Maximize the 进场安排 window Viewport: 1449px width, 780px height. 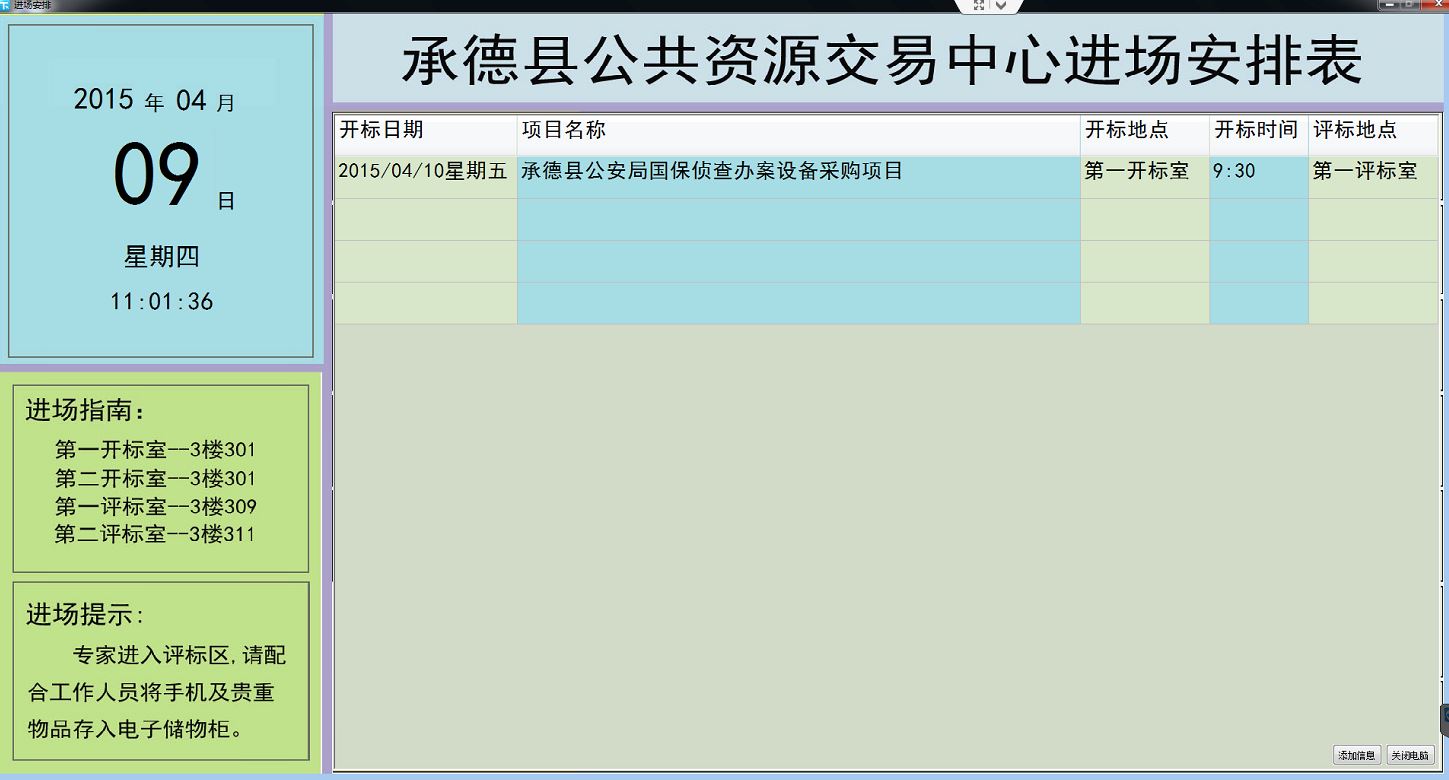pyautogui.click(x=1411, y=5)
